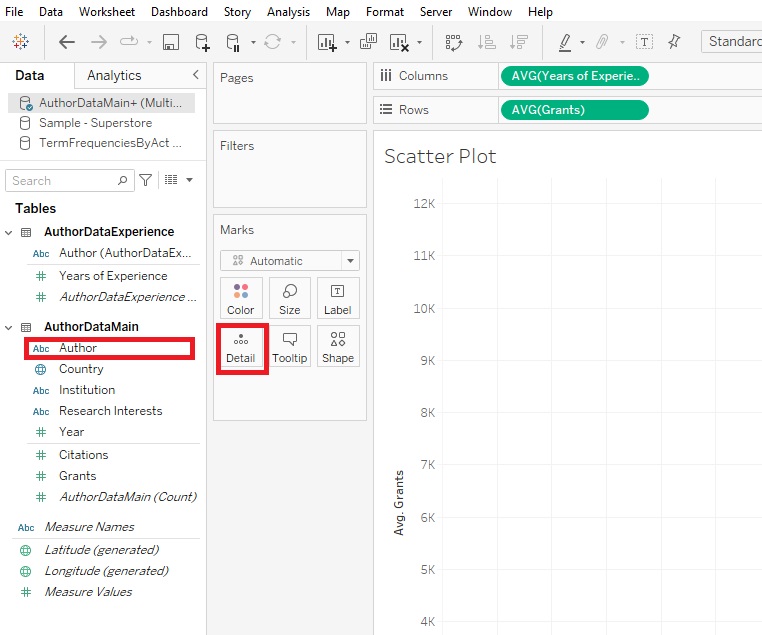Click the Scatter Plot sheet title

(440, 156)
